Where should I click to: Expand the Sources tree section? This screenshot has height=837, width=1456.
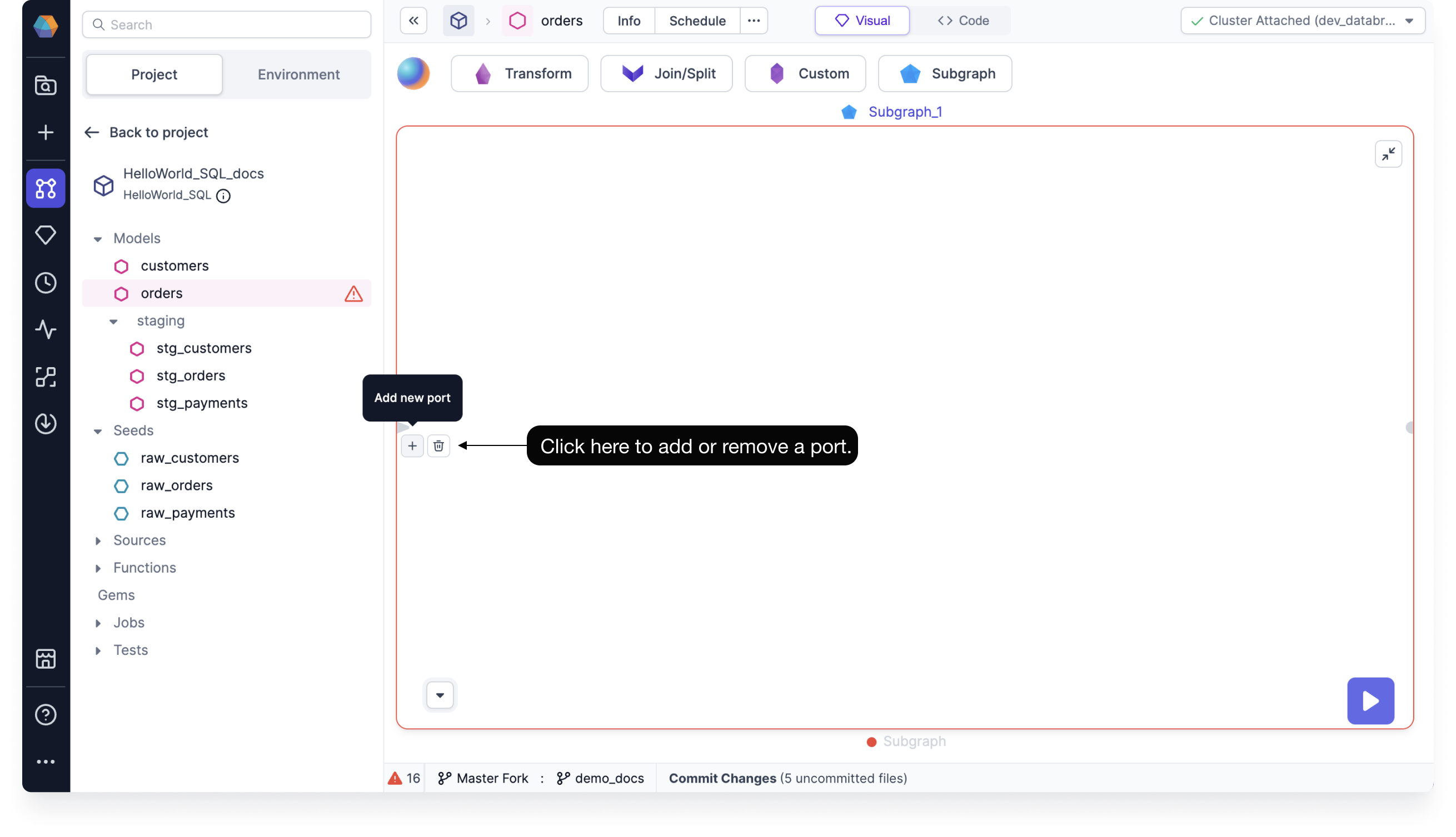(98, 541)
